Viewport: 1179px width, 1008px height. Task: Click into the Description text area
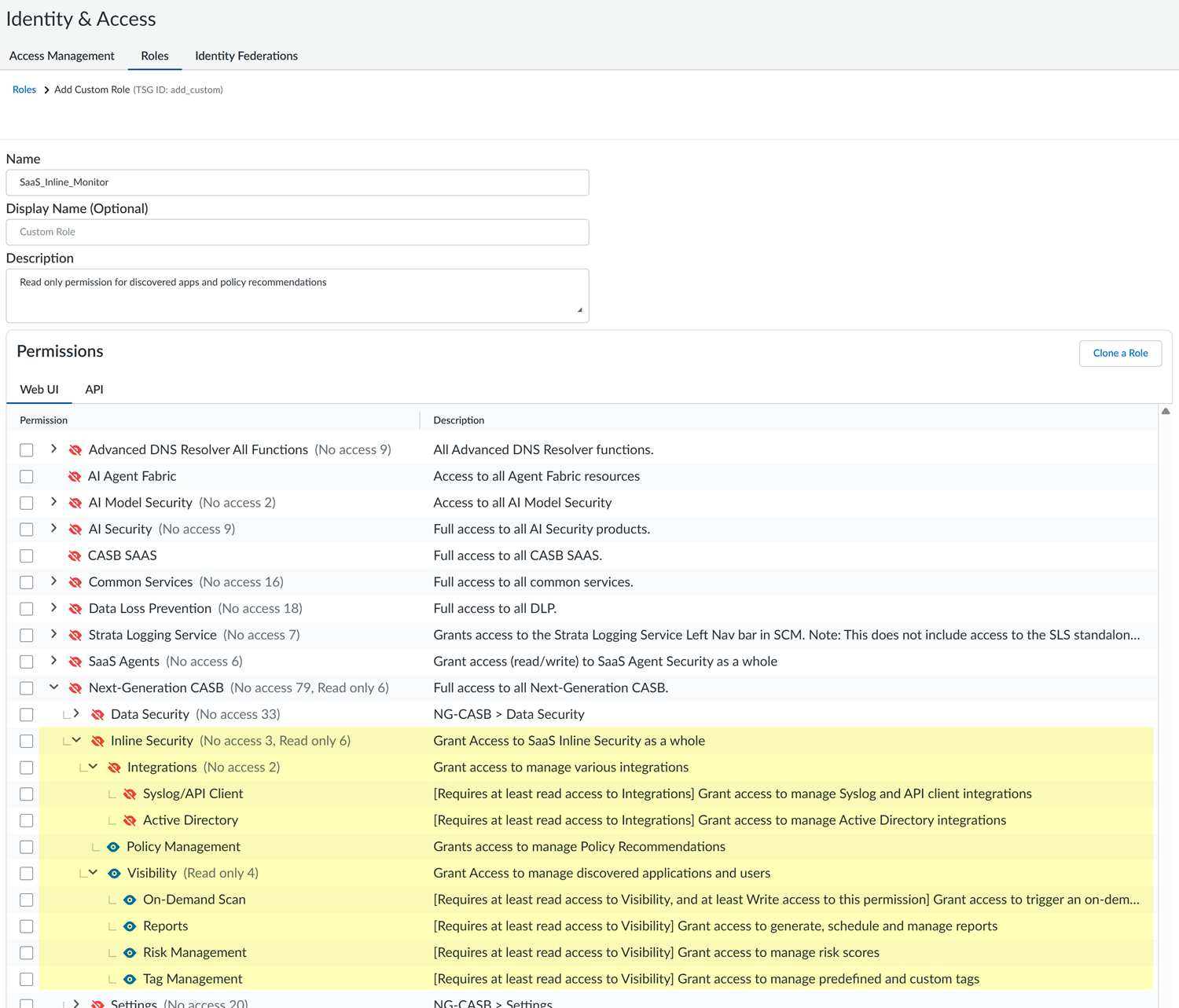(x=297, y=296)
